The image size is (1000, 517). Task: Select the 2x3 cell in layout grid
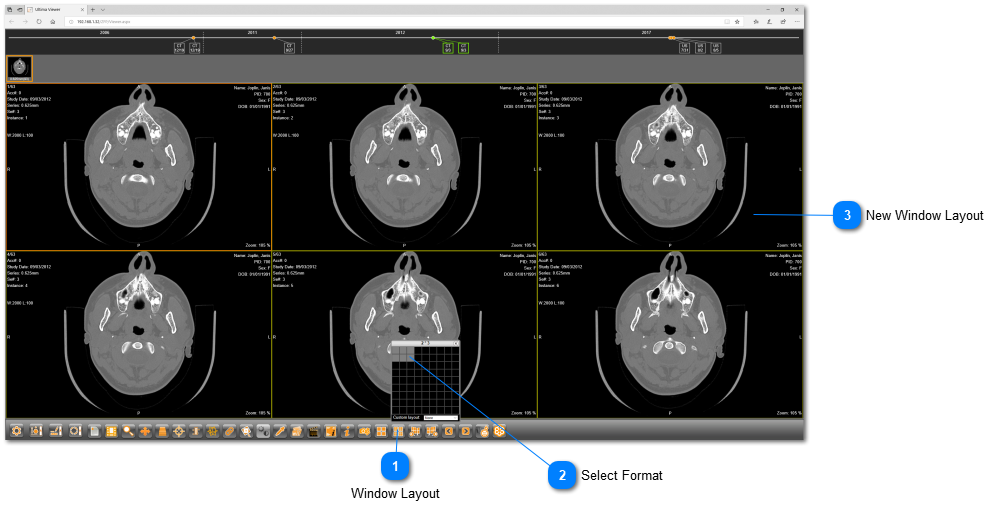tap(411, 359)
